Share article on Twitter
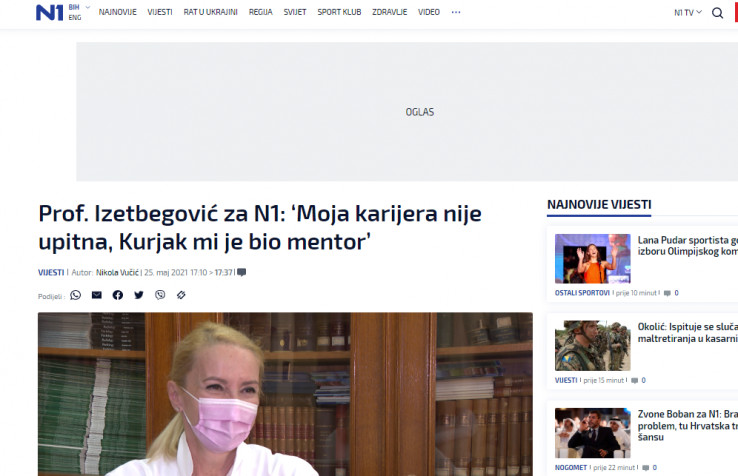Screen dimensions: 738x476 139,295
